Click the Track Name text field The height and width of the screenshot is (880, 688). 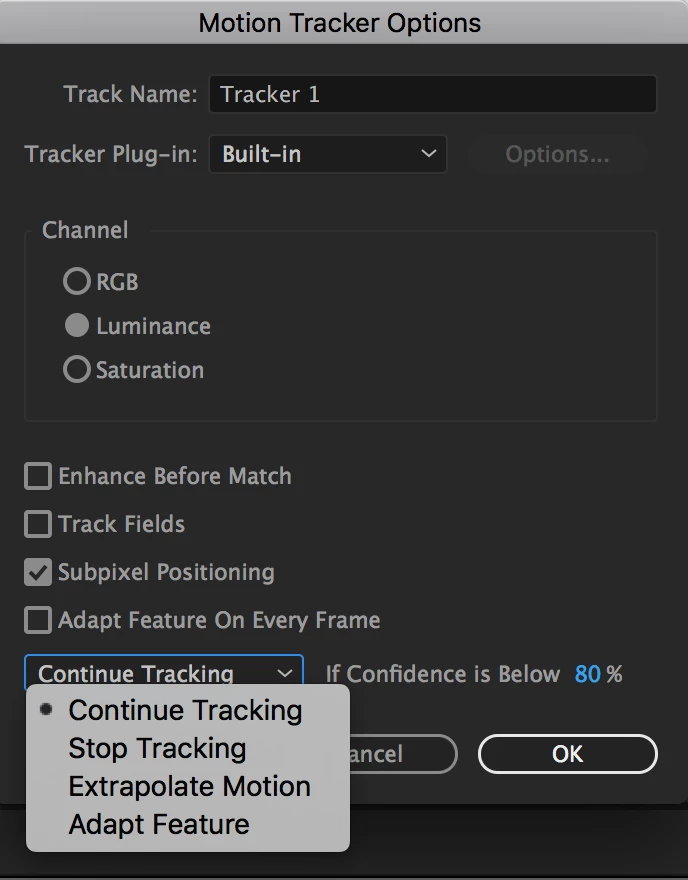(x=432, y=94)
